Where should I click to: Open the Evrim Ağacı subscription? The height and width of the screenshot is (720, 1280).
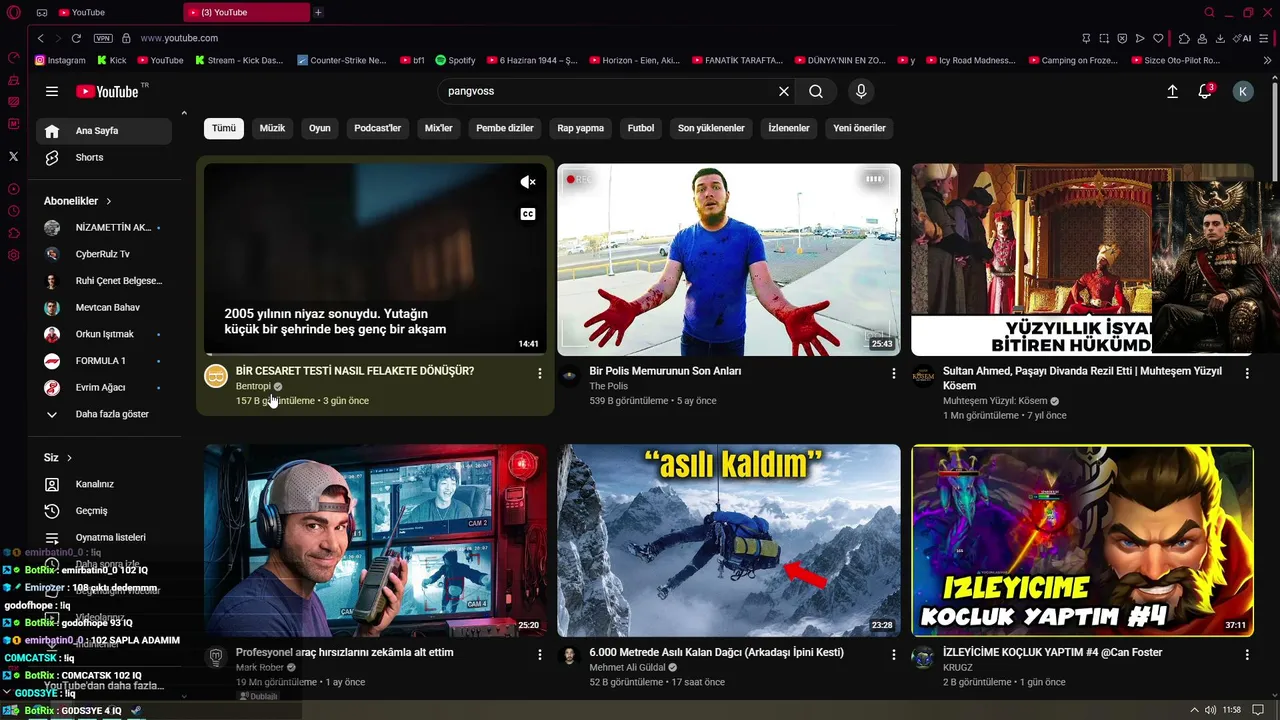pos(104,387)
